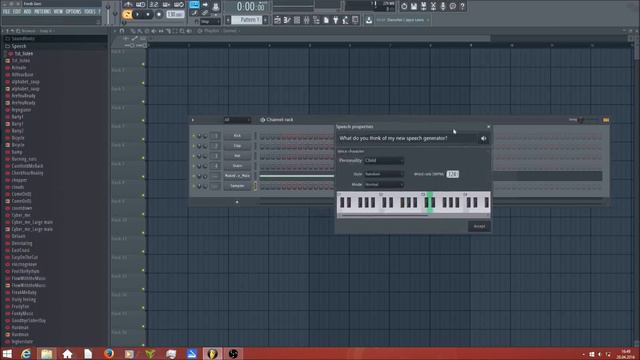Open the Pattern 1 selector
Viewport: 640px width, 360px height.
point(247,20)
